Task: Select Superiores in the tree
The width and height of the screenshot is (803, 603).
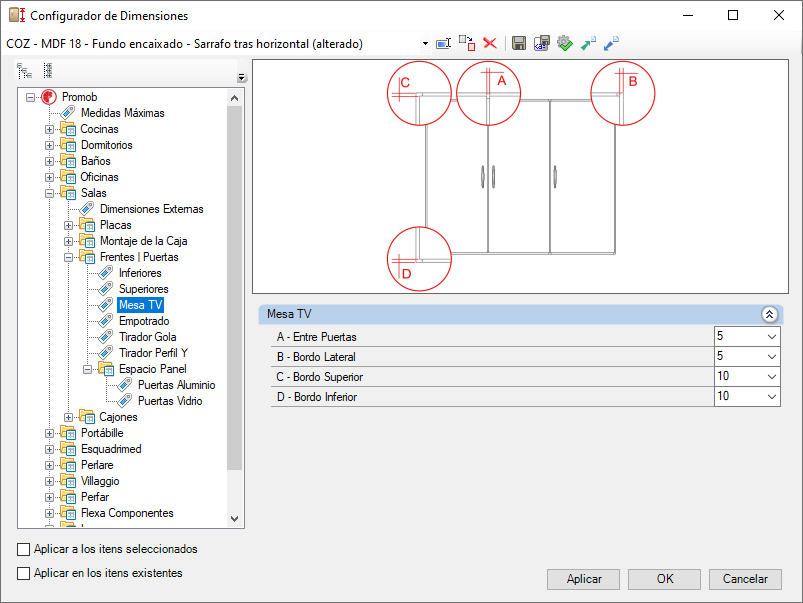Action: point(143,289)
